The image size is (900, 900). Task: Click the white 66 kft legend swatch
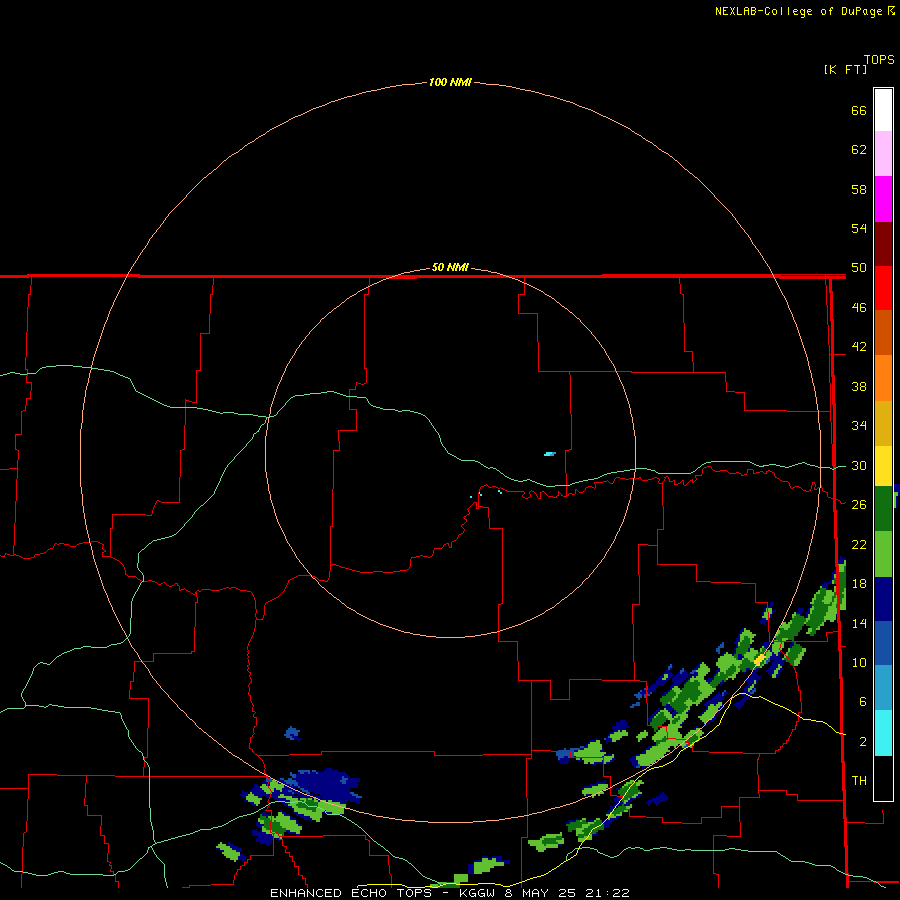click(x=883, y=110)
